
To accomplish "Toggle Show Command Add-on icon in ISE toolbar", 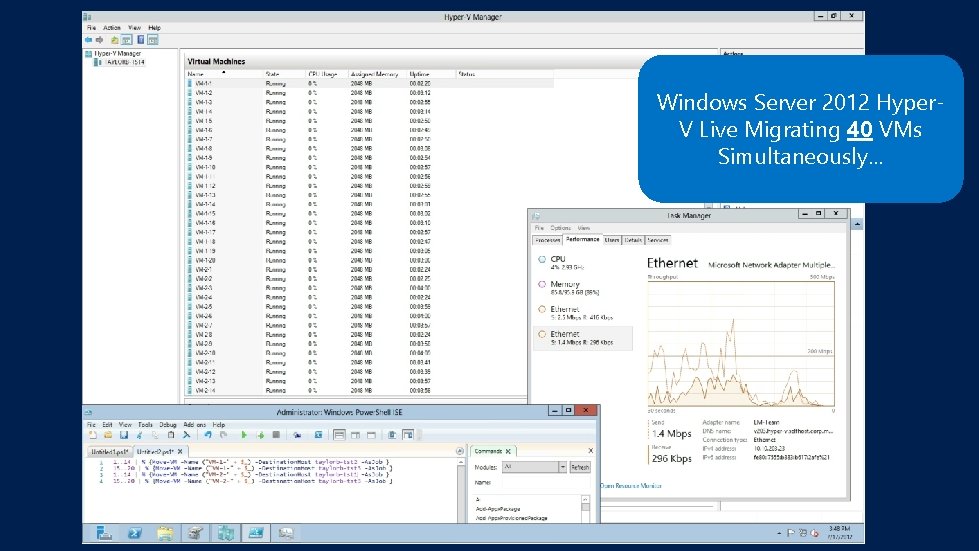I will click(x=408, y=435).
